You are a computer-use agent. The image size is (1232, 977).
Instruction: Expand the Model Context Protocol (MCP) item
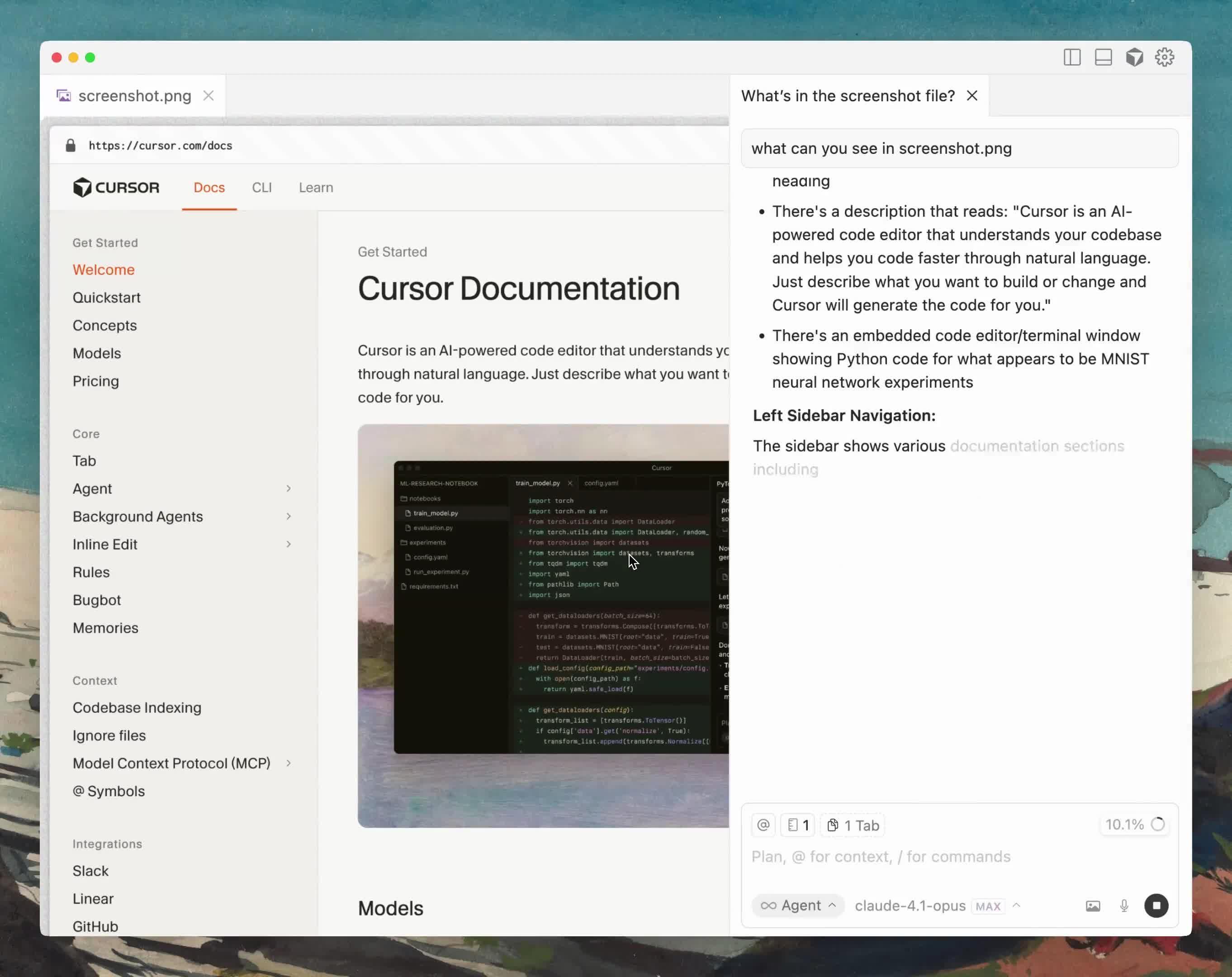288,764
